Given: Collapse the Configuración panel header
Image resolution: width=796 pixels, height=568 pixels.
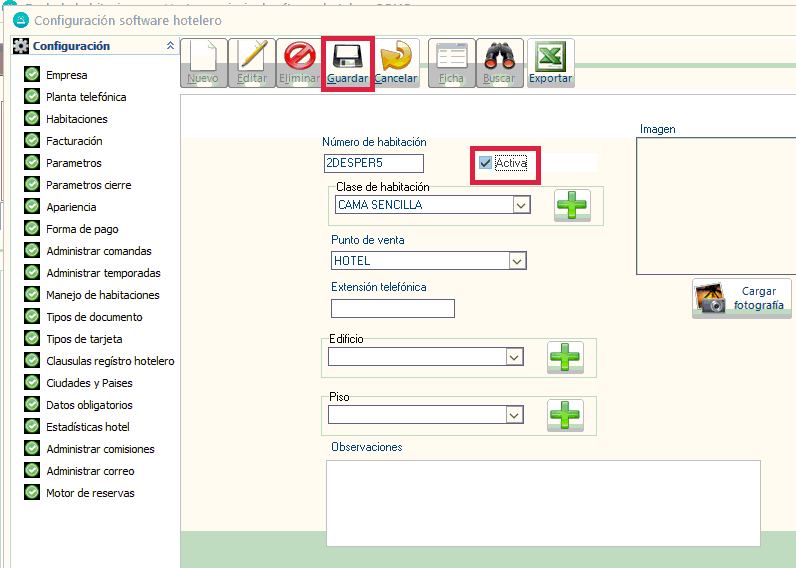Looking at the screenshot, I should point(170,46).
